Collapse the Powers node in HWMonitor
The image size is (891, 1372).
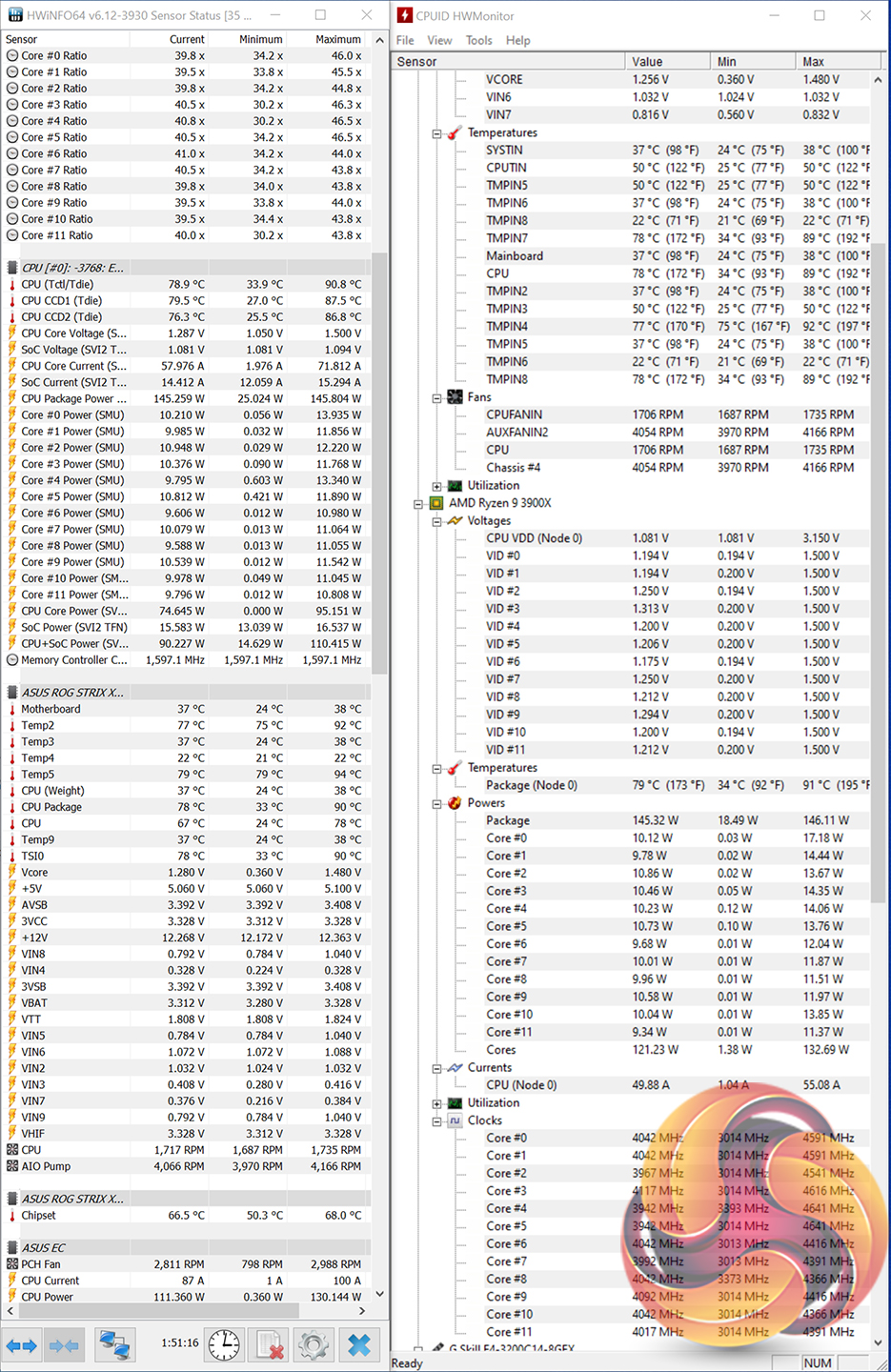click(x=436, y=804)
